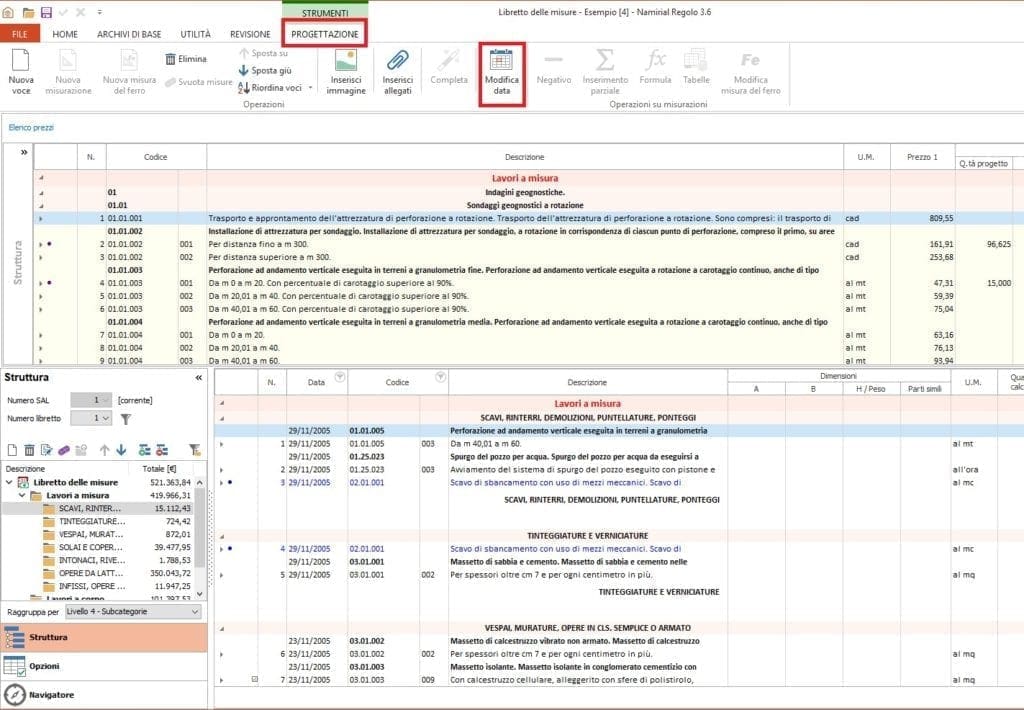Select the PROGETTAZIONE ribbon tab
The image size is (1024, 710).
point(325,34)
